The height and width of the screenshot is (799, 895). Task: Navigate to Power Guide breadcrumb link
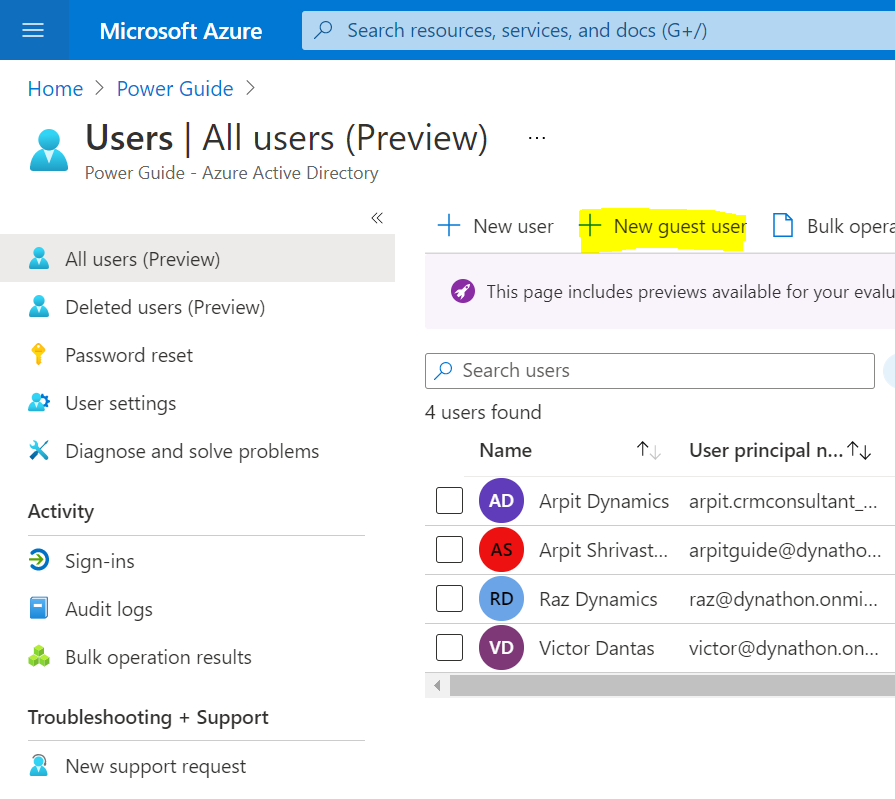tap(175, 89)
